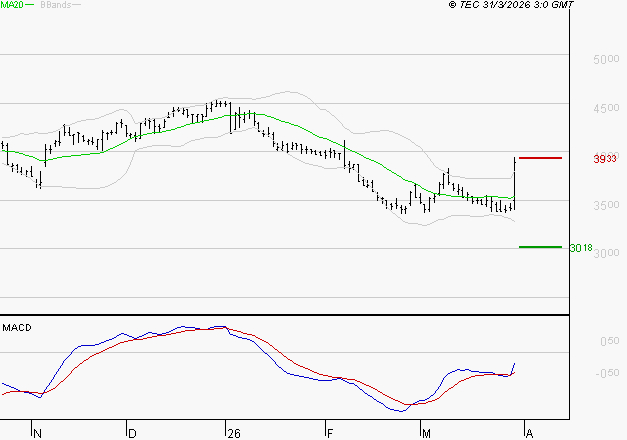Click the MA20 legend label
The width and height of the screenshot is (627, 440).
pos(12,5)
